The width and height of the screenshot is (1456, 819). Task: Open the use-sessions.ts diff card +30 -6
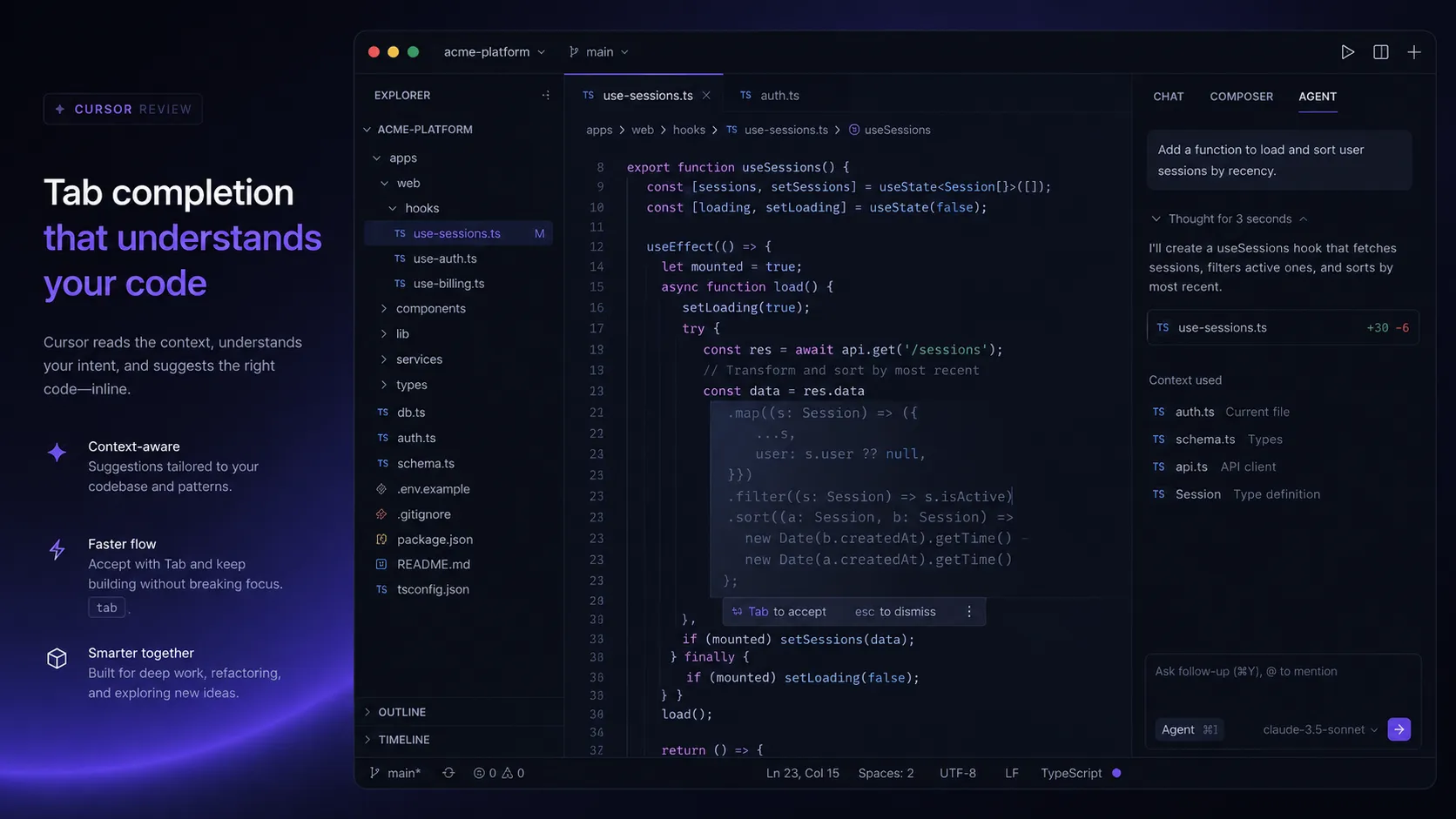pyautogui.click(x=1283, y=327)
